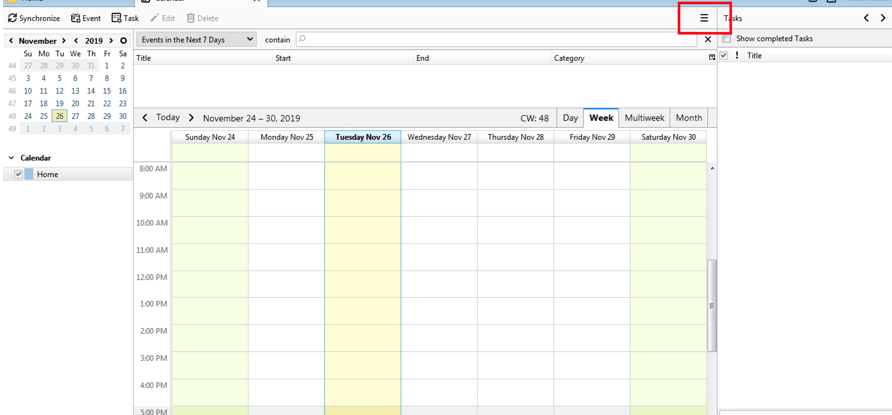Open Events in the Next 7 Days dropdown
Image resolution: width=892 pixels, height=415 pixels.
(197, 40)
